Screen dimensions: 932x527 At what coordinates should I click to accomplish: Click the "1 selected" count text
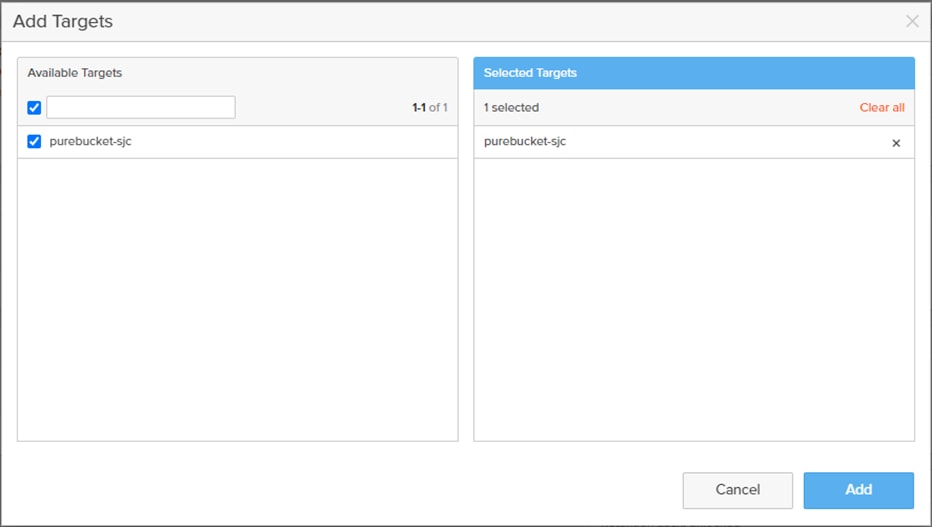[511, 108]
